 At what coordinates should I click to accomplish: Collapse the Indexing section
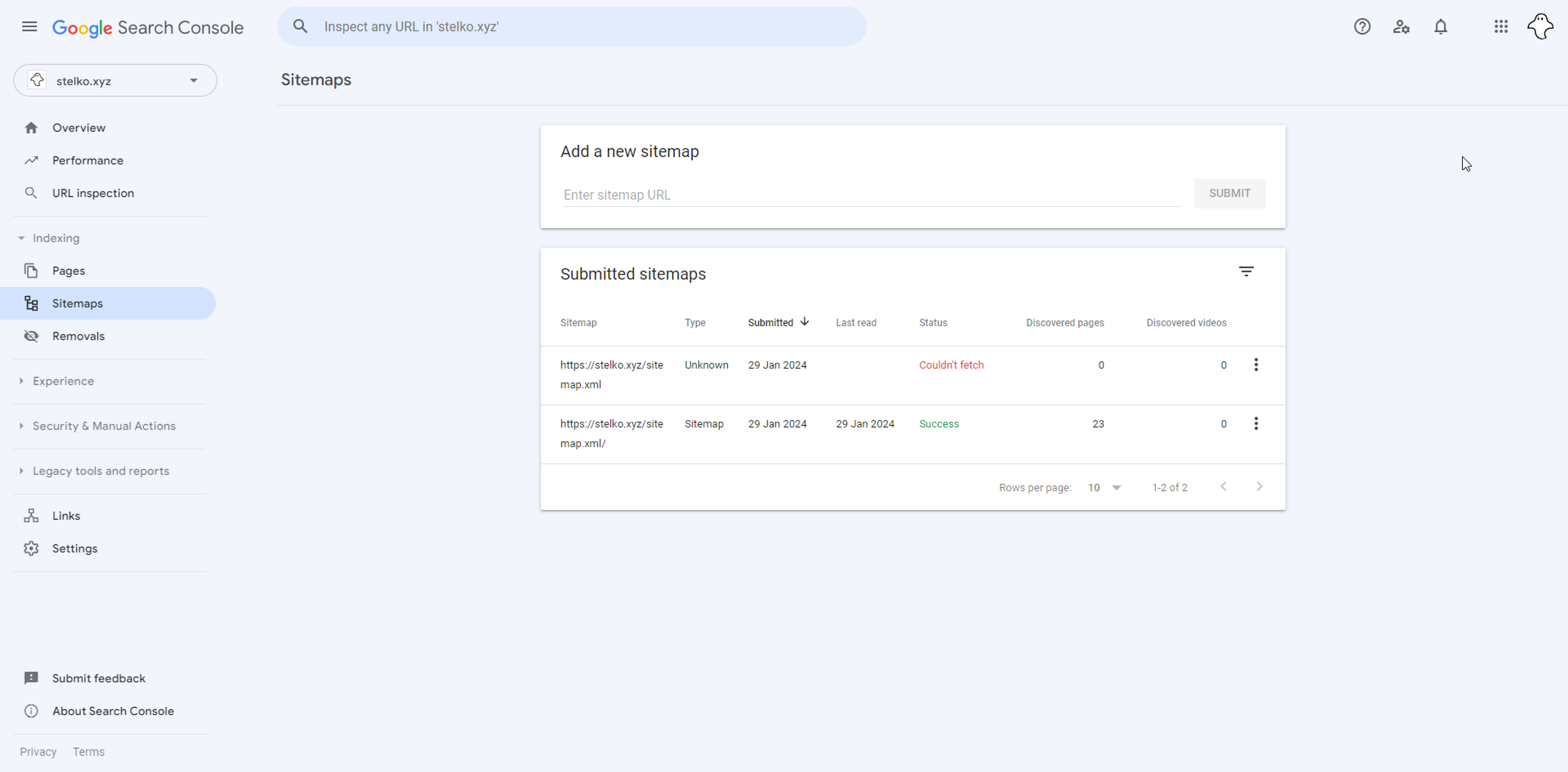pyautogui.click(x=56, y=238)
